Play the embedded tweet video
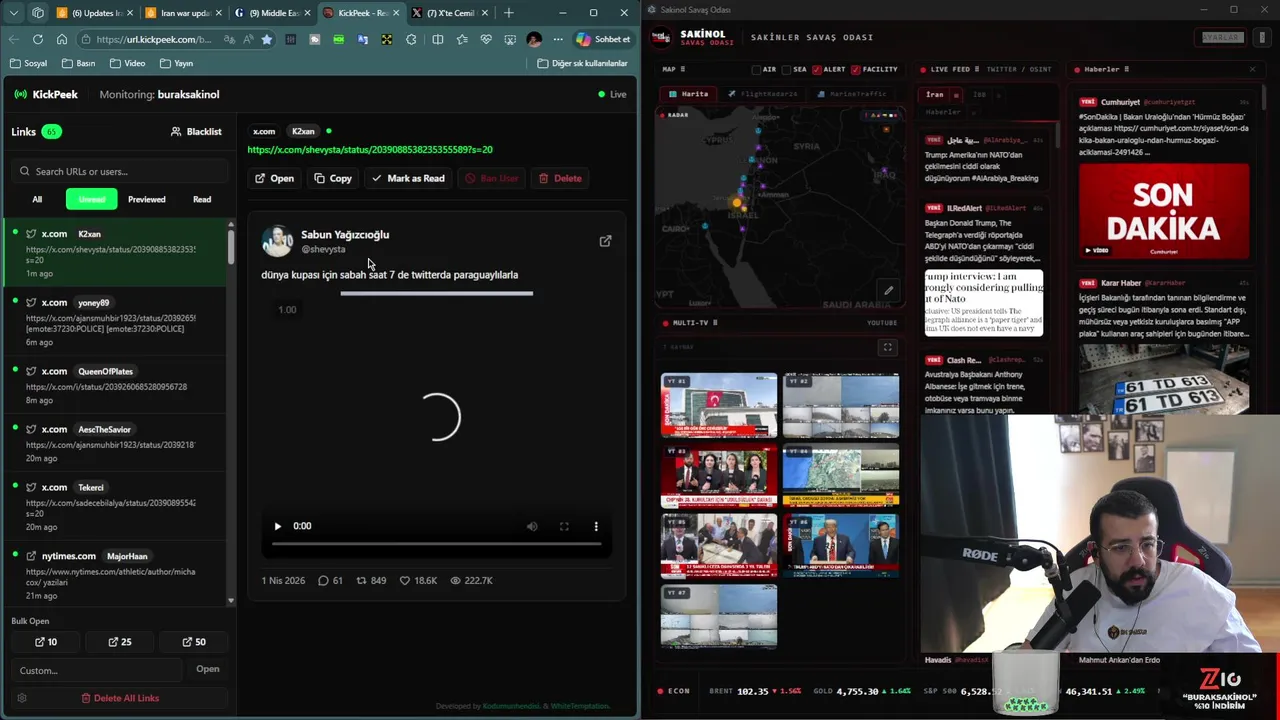 278,526
